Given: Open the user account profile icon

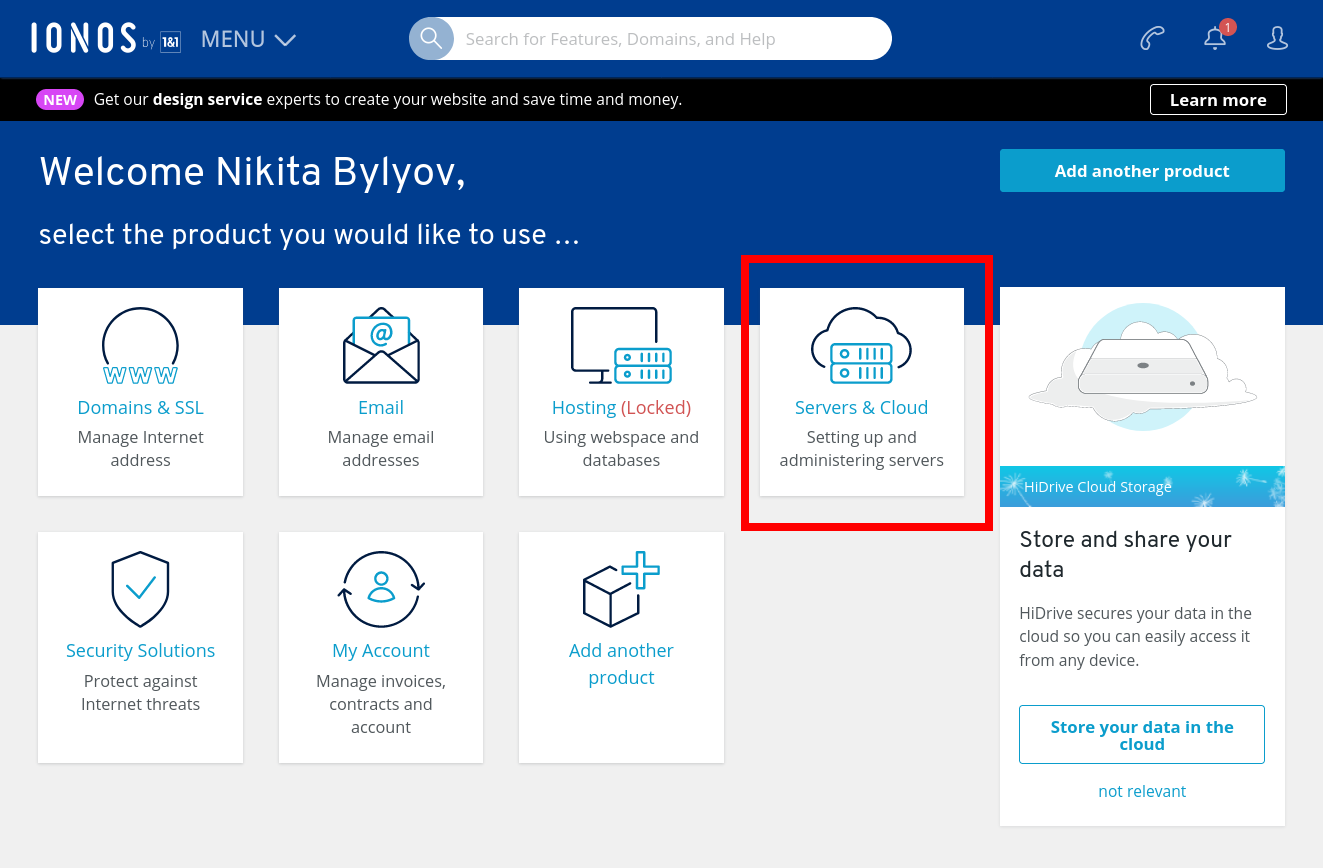Looking at the screenshot, I should [x=1277, y=38].
